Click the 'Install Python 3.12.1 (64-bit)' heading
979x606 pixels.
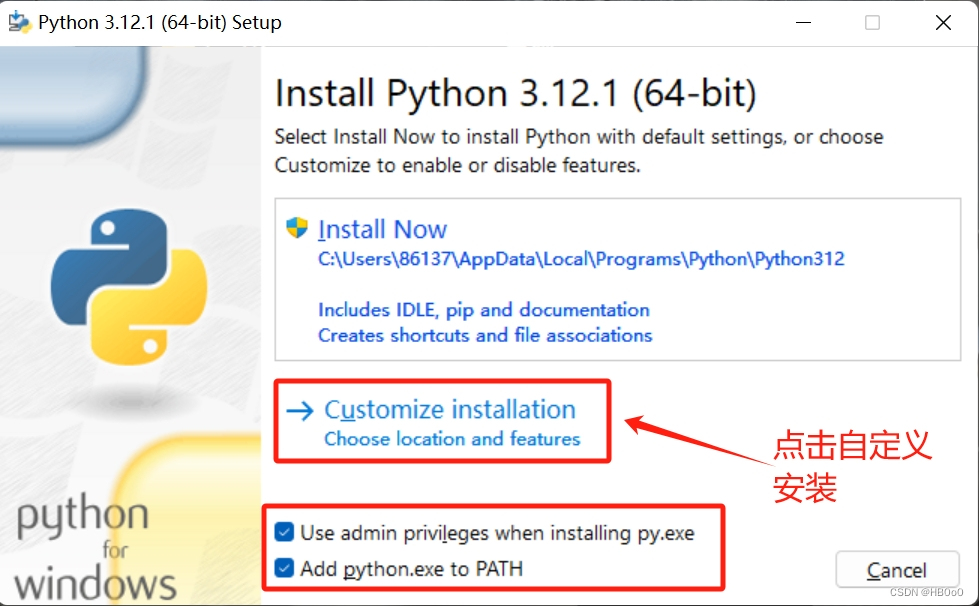tap(515, 94)
